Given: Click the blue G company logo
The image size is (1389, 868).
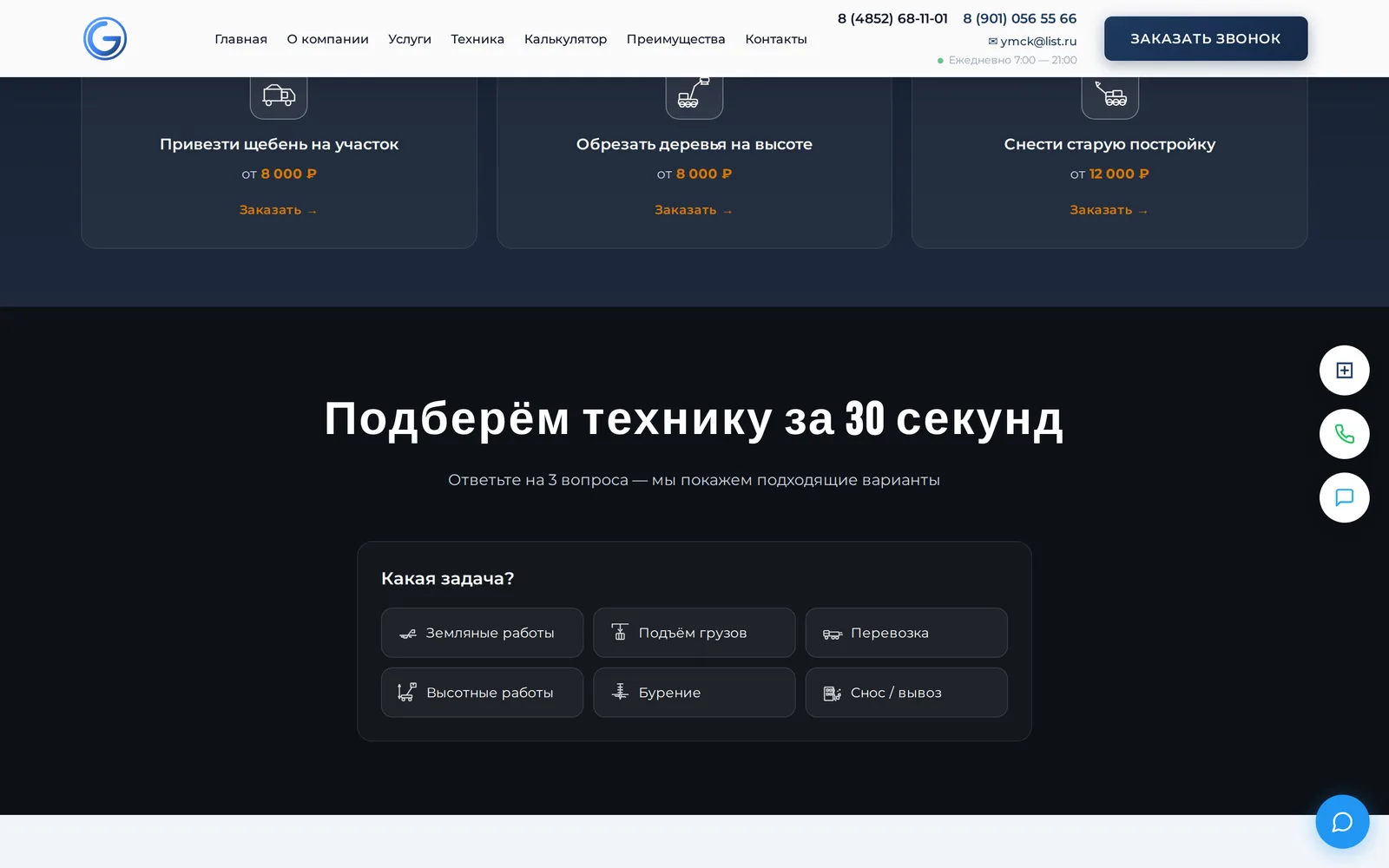Looking at the screenshot, I should tap(105, 38).
